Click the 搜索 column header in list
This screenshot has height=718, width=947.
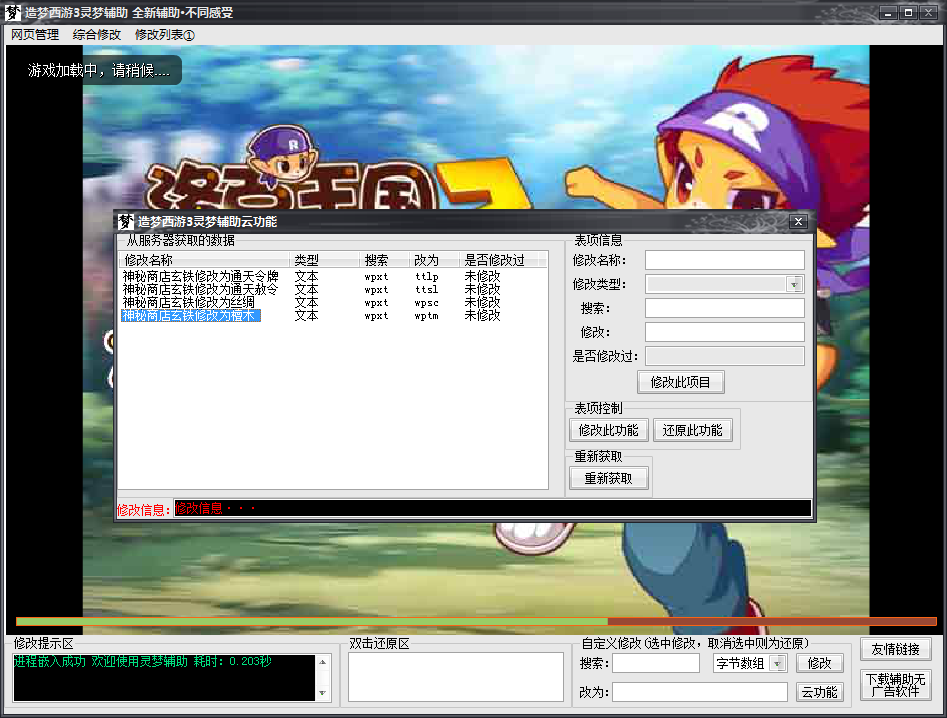click(385, 260)
